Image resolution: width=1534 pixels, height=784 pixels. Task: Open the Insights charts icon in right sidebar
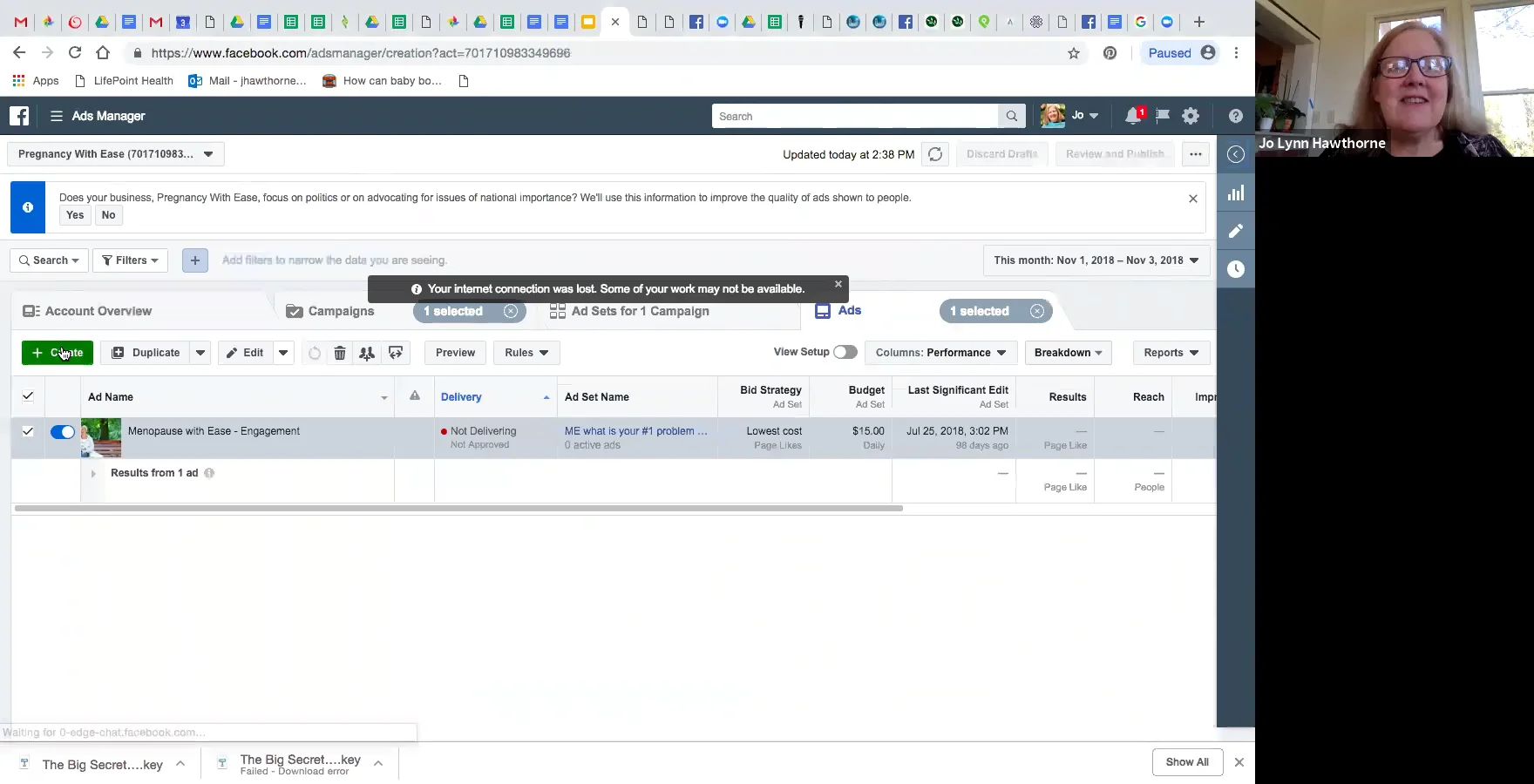[x=1235, y=193]
